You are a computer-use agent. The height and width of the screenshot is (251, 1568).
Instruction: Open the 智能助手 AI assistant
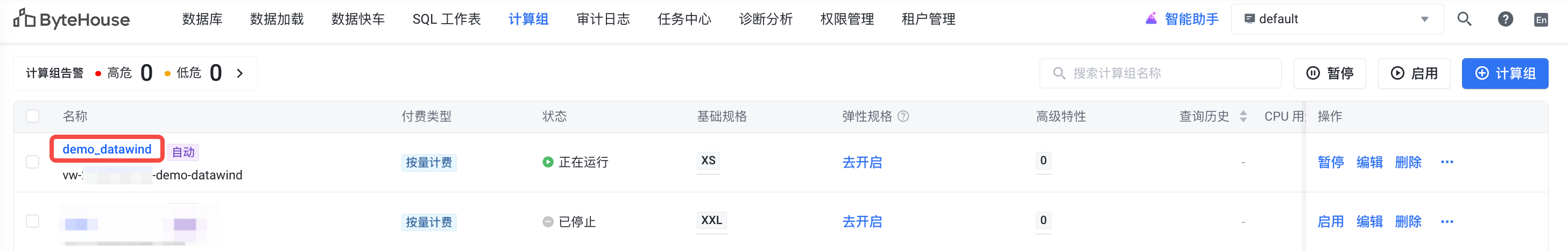[x=1182, y=19]
